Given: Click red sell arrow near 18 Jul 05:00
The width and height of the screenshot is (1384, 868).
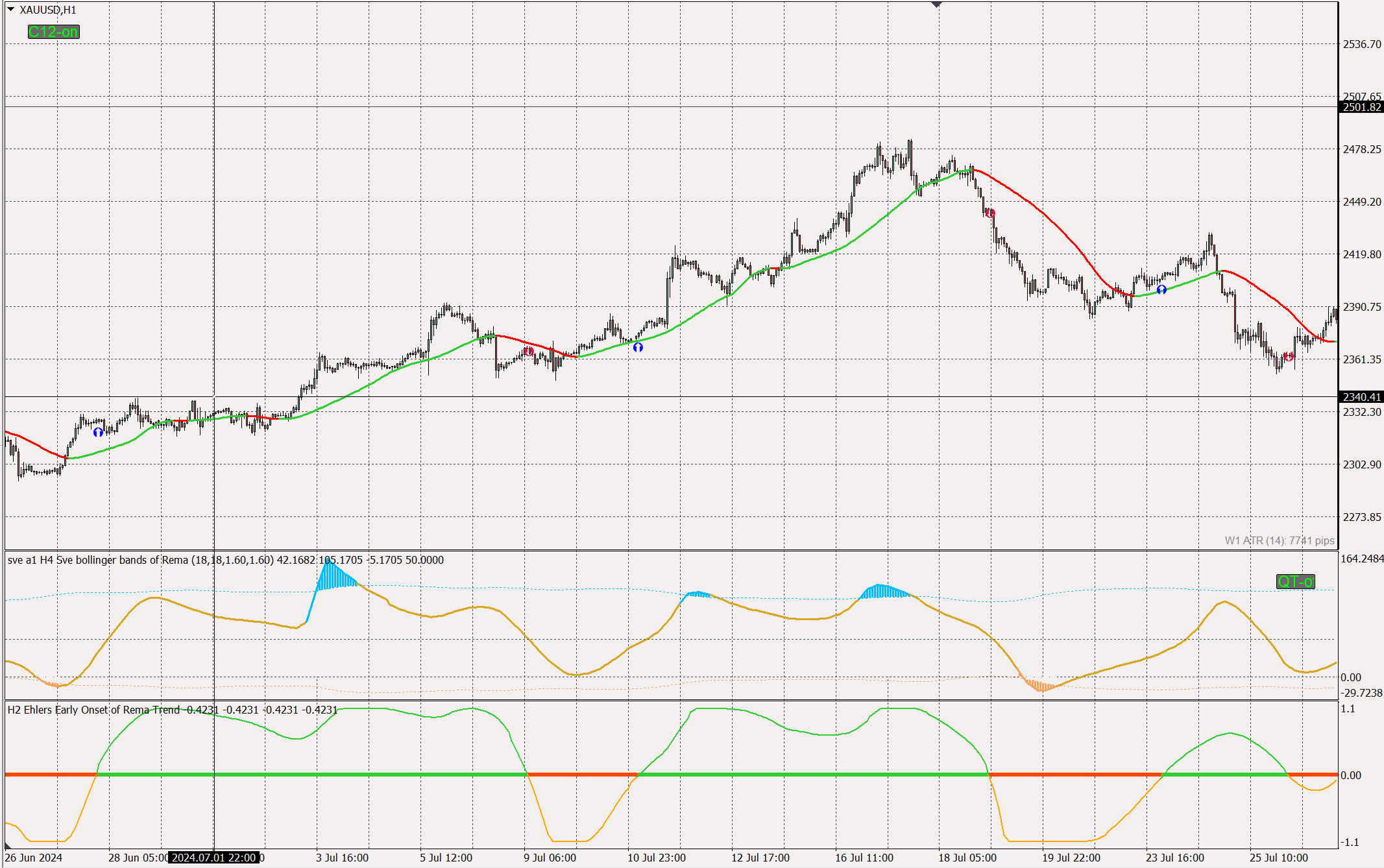Looking at the screenshot, I should (990, 213).
